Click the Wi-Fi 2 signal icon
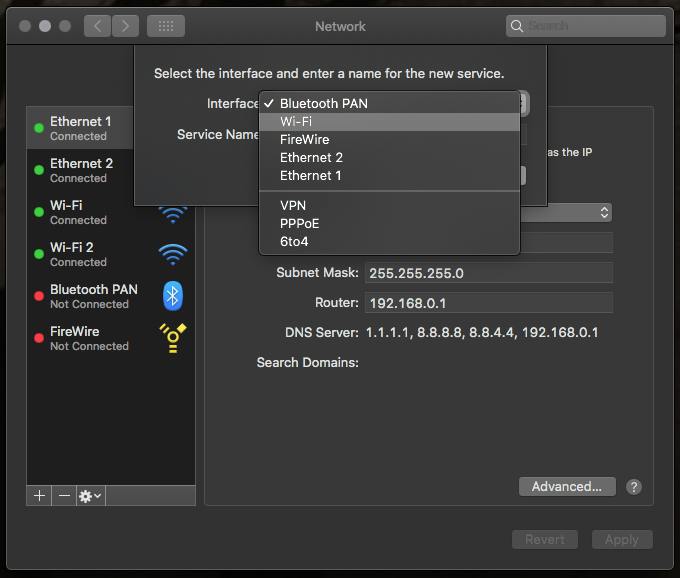680x578 pixels. [173, 254]
